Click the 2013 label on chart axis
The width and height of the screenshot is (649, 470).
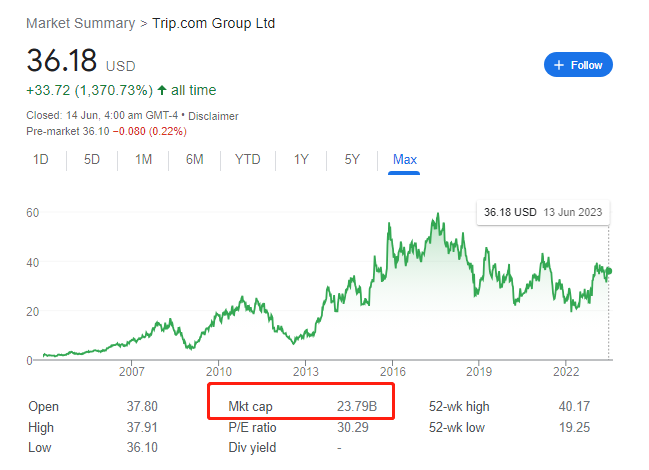pyautogui.click(x=305, y=372)
